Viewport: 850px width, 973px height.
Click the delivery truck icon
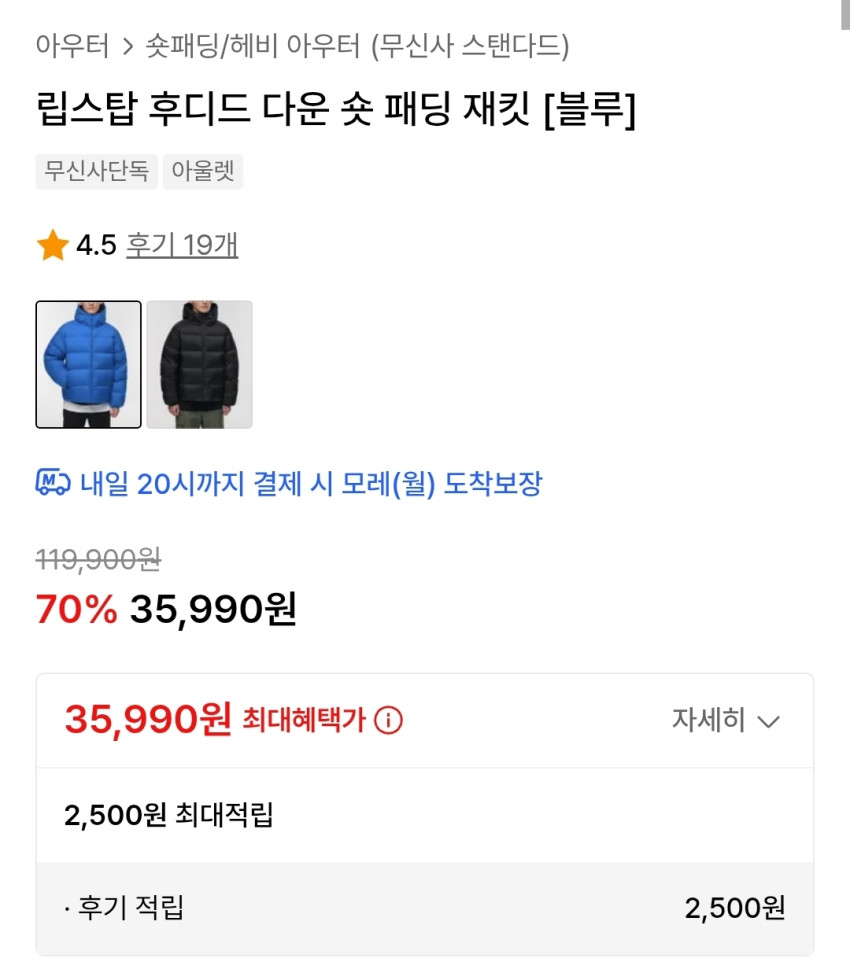[53, 484]
